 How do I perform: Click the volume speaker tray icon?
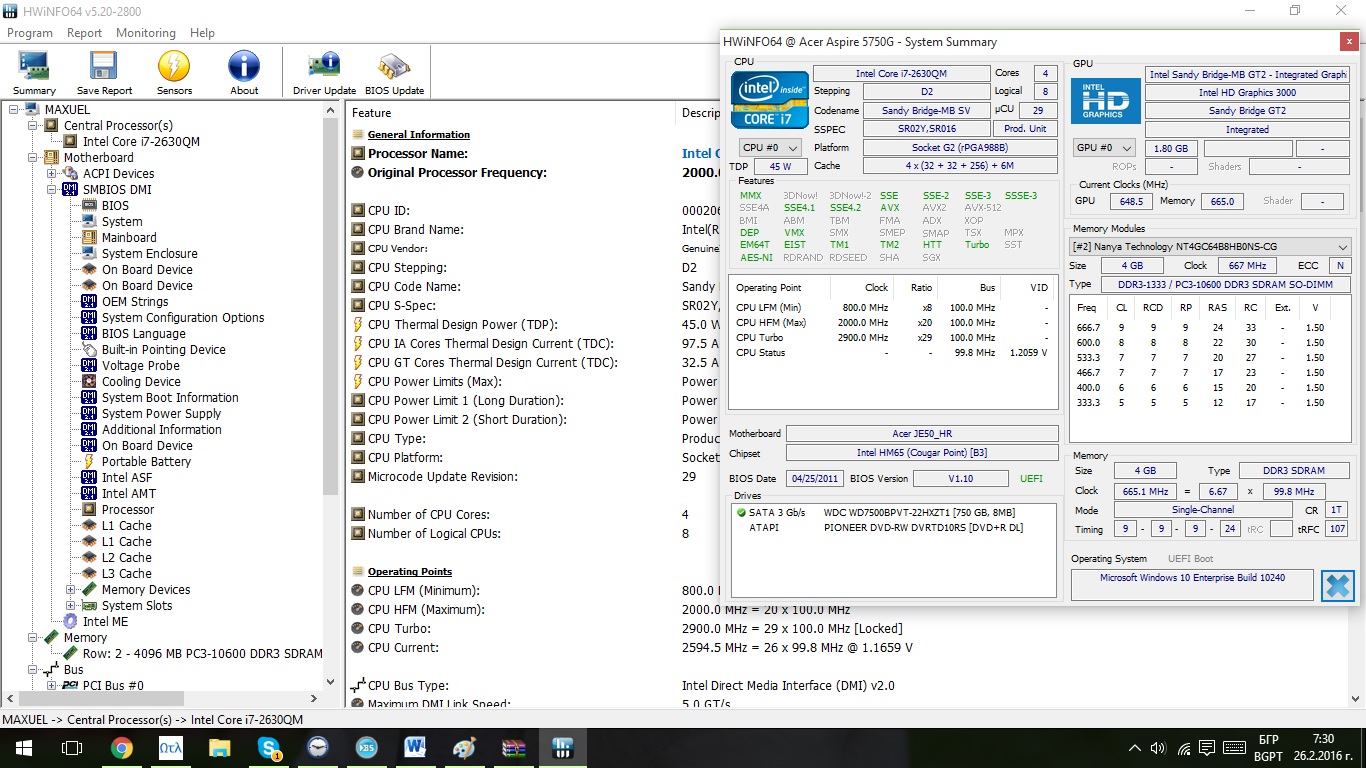click(x=1159, y=748)
